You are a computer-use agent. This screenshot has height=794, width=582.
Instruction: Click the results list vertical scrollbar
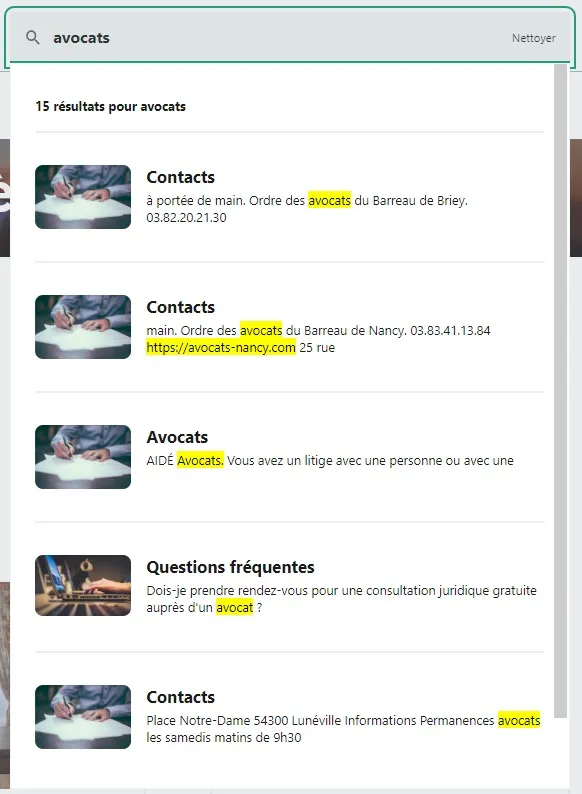point(560,390)
